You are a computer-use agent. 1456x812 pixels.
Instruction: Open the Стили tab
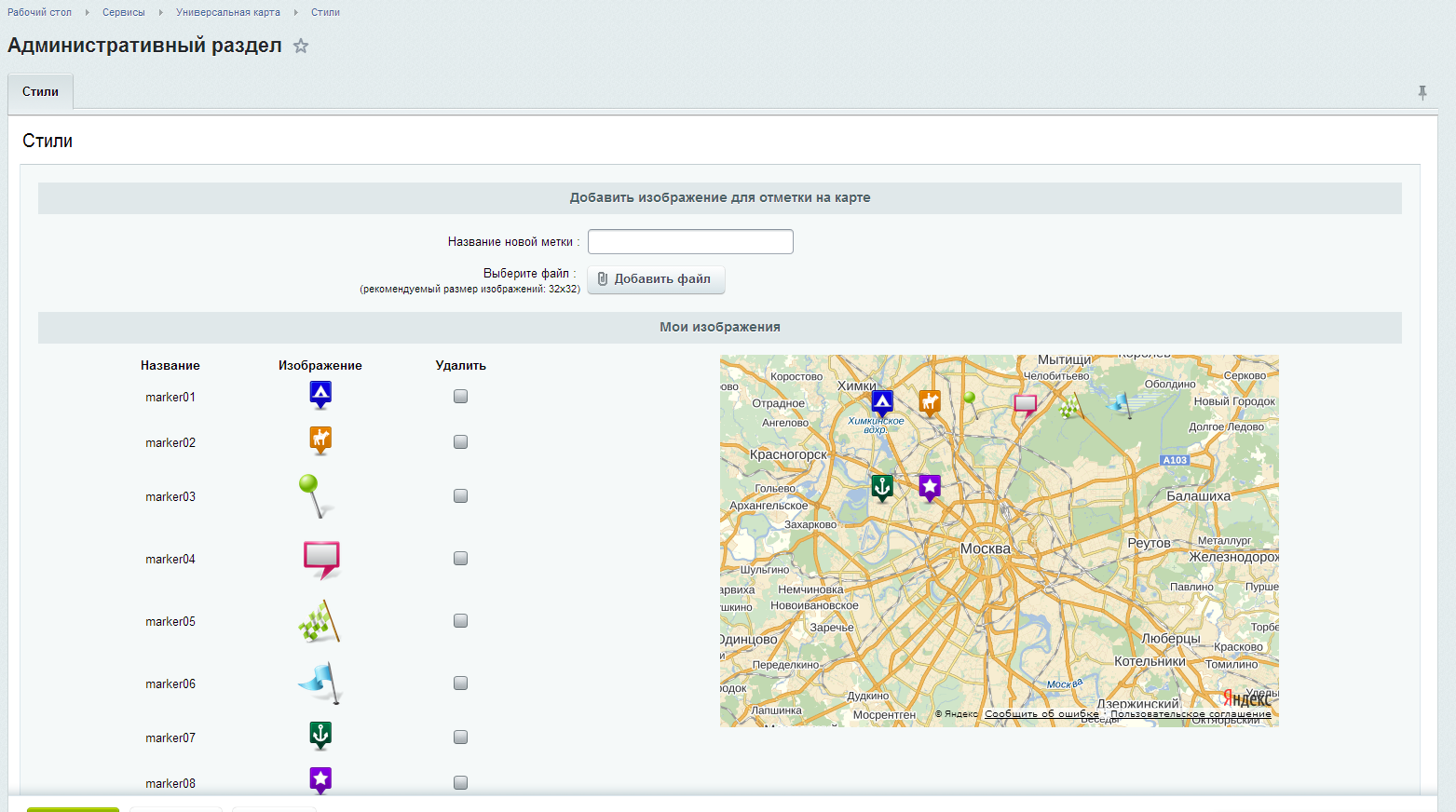coord(40,91)
